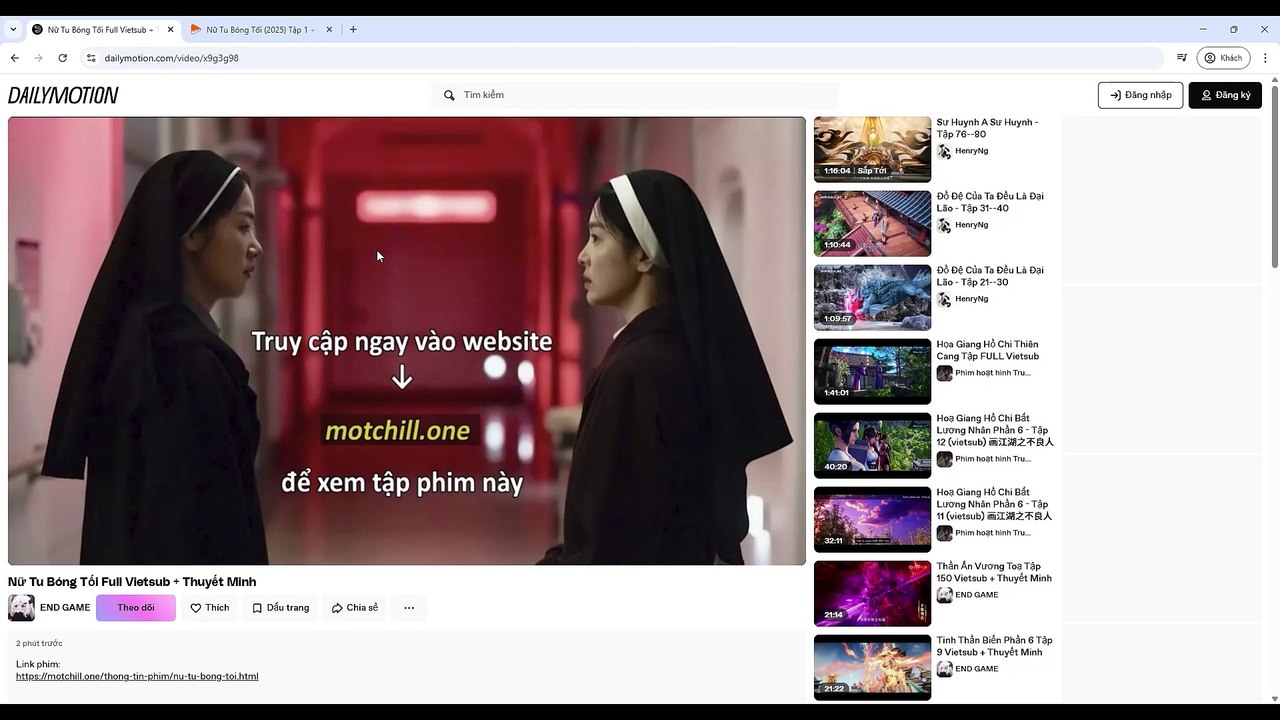Open a new browser tab

pos(353,30)
